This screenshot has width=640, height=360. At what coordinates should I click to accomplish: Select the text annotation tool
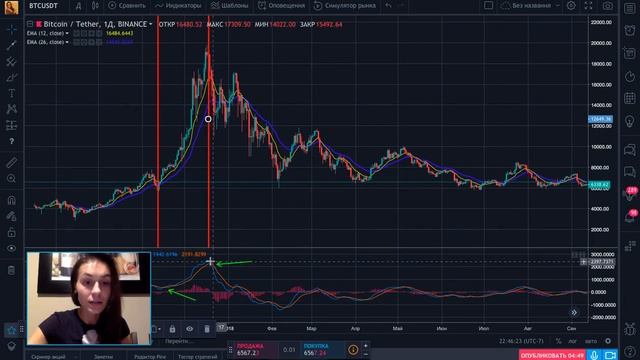11,93
